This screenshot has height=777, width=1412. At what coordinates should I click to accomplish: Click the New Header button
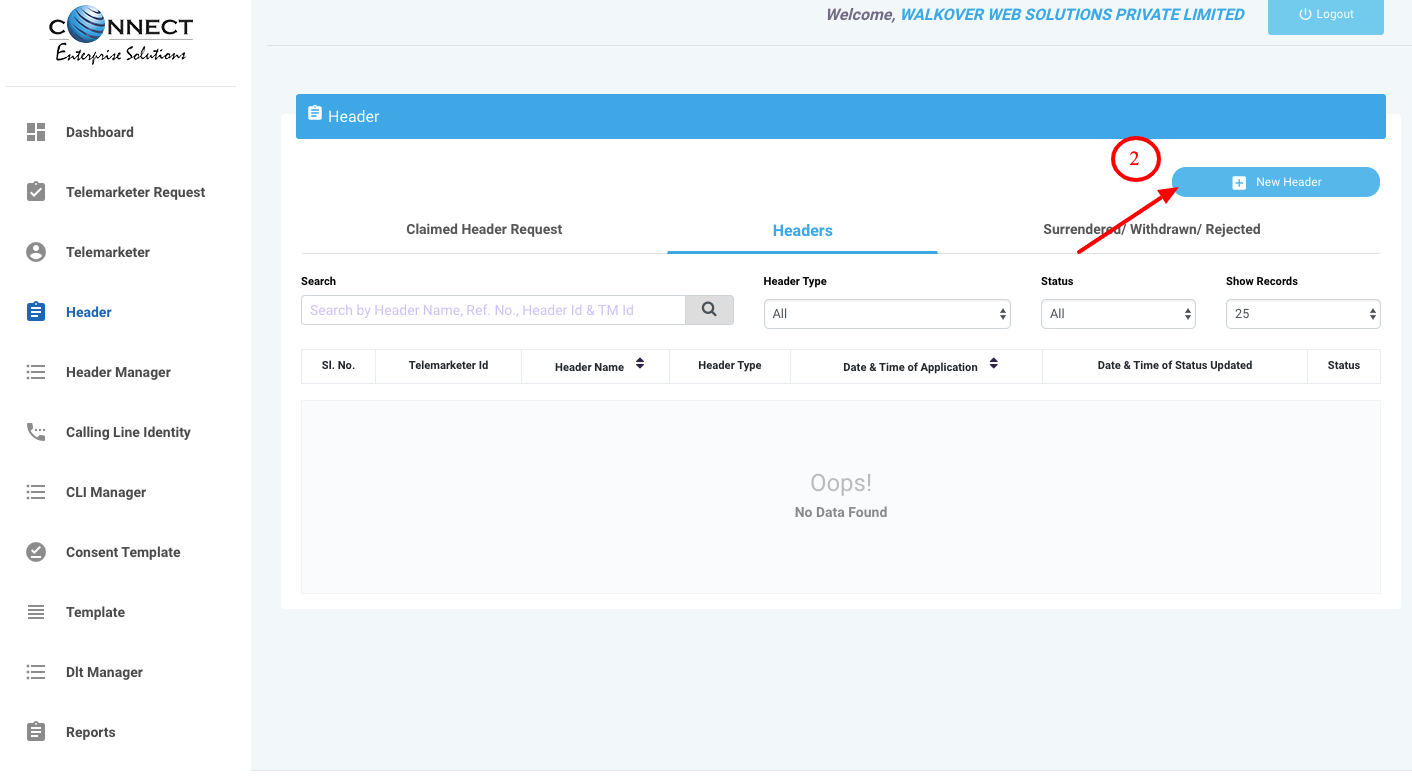[x=1275, y=182]
